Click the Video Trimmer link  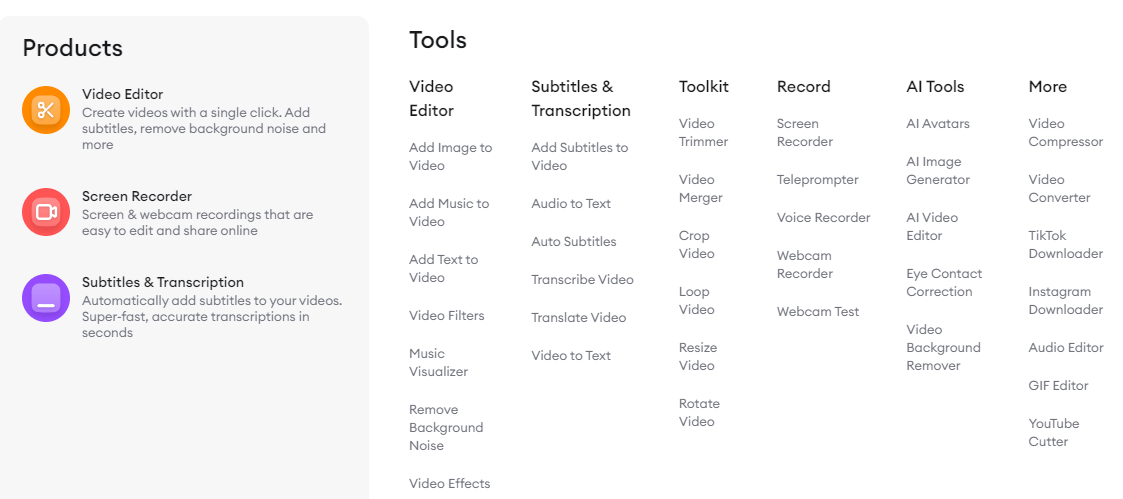703,132
